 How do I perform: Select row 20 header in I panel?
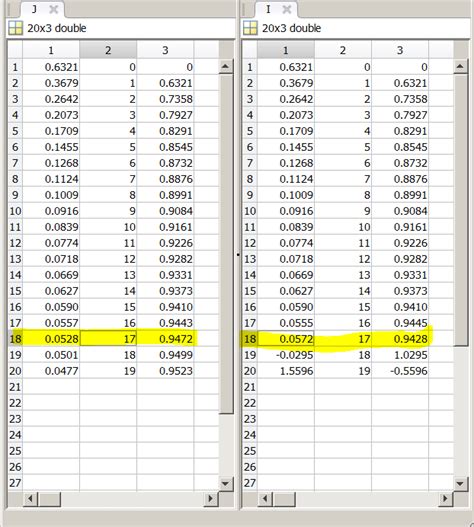[250, 371]
